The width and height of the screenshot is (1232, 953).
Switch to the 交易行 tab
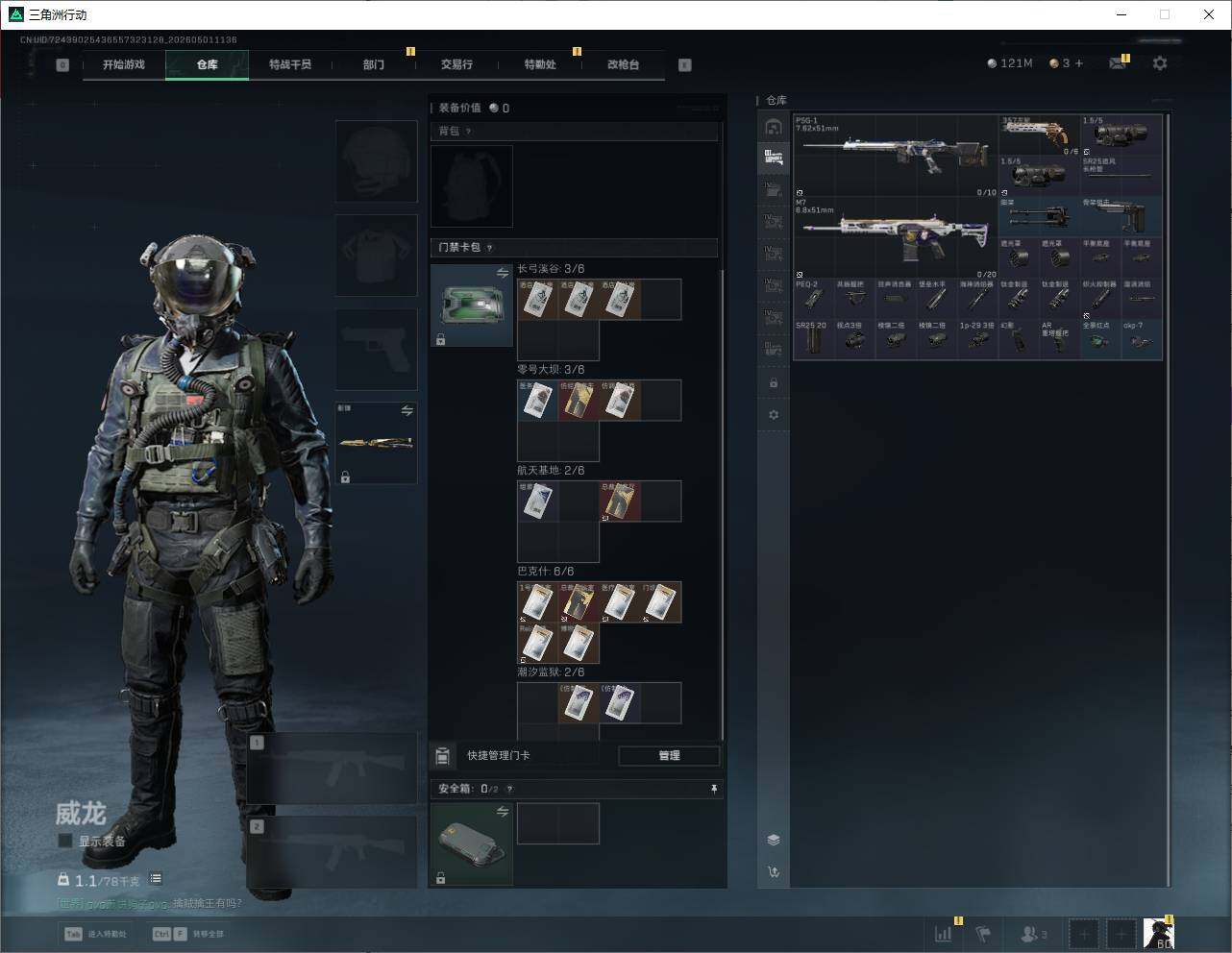click(456, 64)
